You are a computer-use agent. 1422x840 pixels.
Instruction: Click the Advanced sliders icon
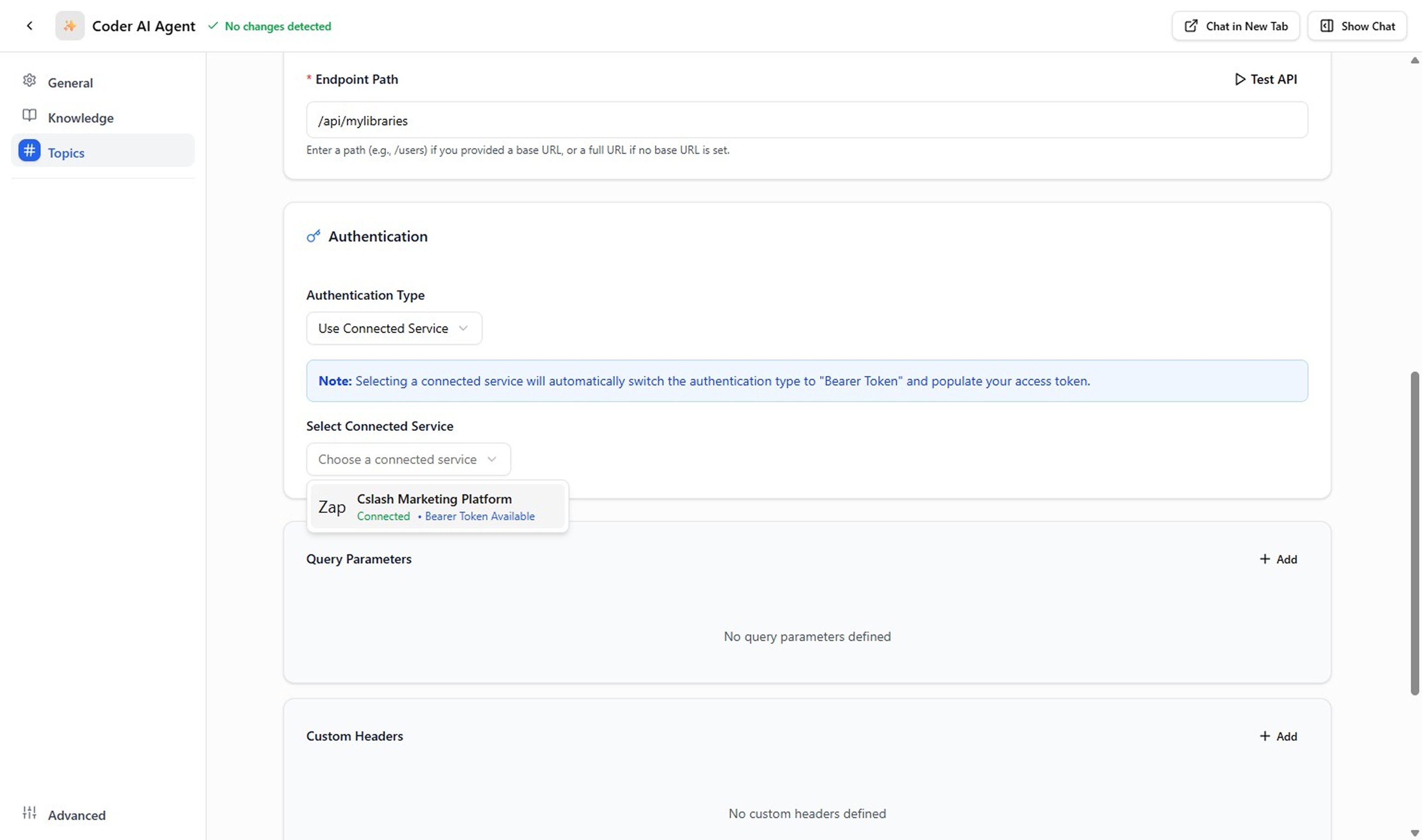point(29,813)
